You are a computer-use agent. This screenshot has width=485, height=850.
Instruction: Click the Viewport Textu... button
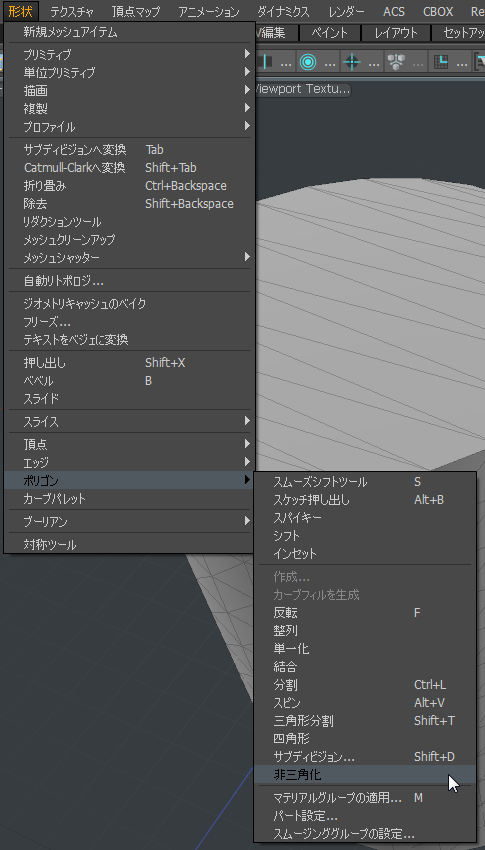point(303,89)
